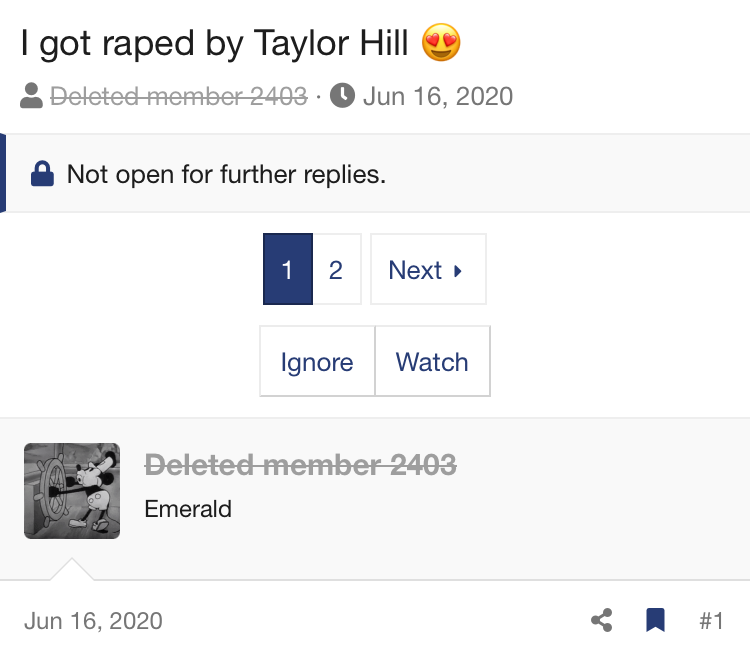Select page 1 in the pagination
750x661 pixels.
point(287,270)
